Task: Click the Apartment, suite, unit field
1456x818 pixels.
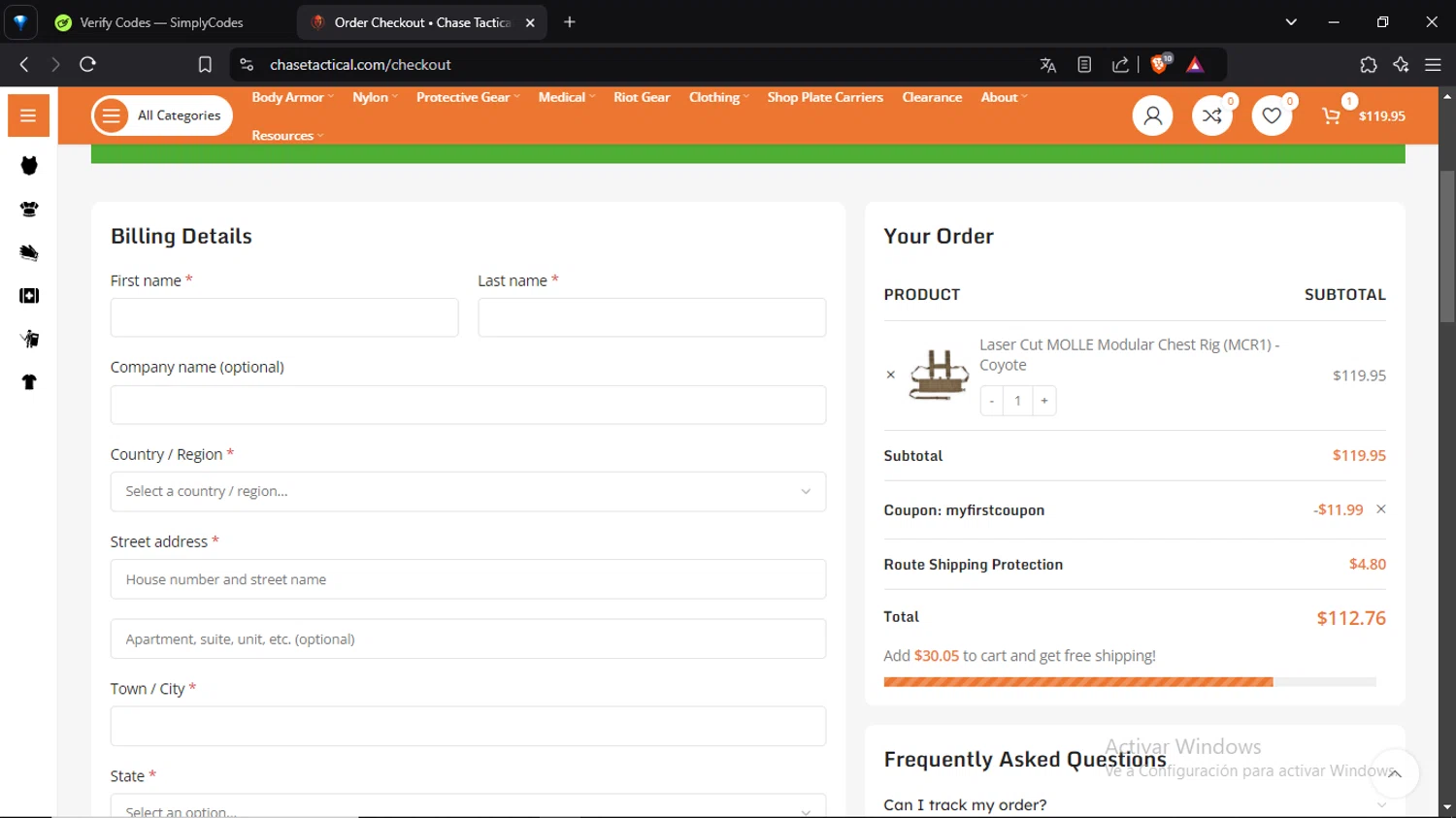Action: (x=468, y=639)
